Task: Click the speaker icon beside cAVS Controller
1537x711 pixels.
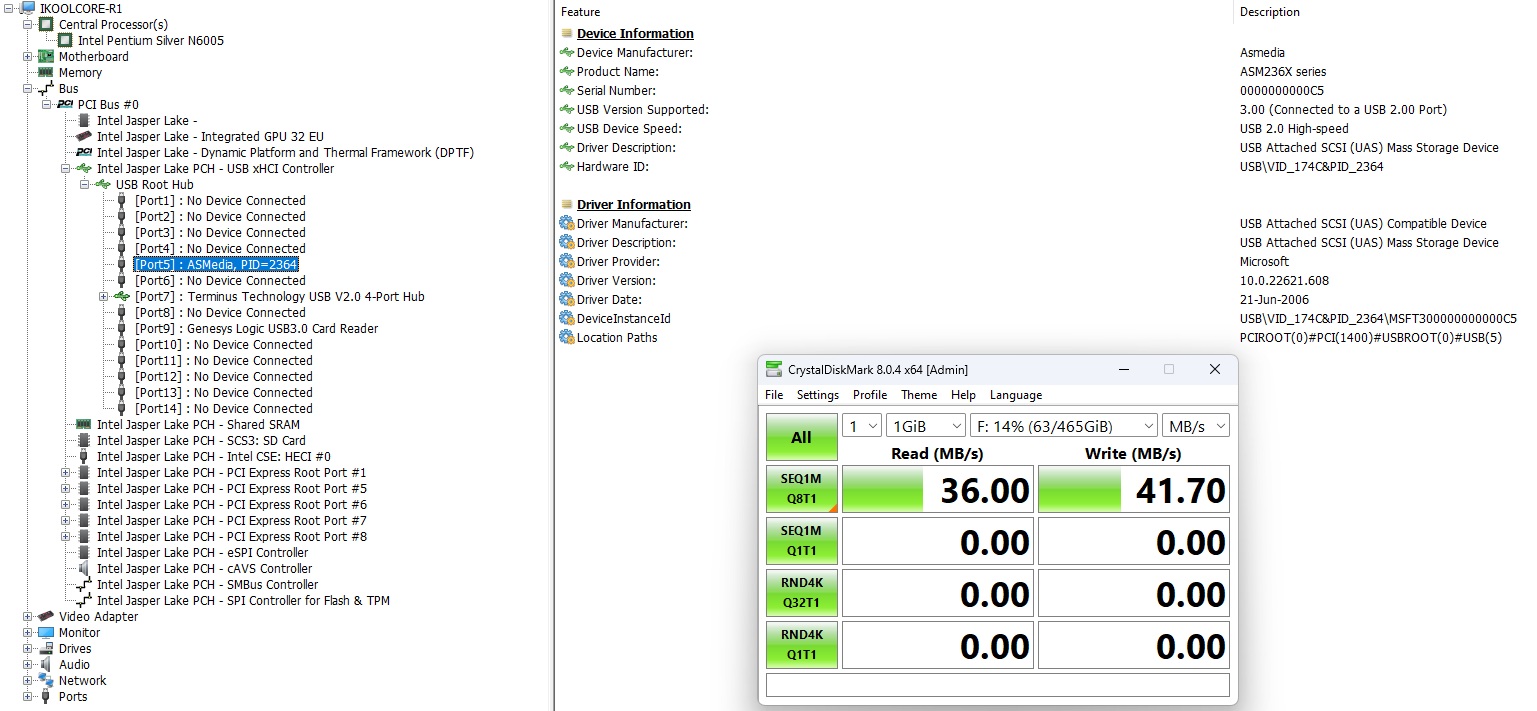Action: pyautogui.click(x=84, y=568)
